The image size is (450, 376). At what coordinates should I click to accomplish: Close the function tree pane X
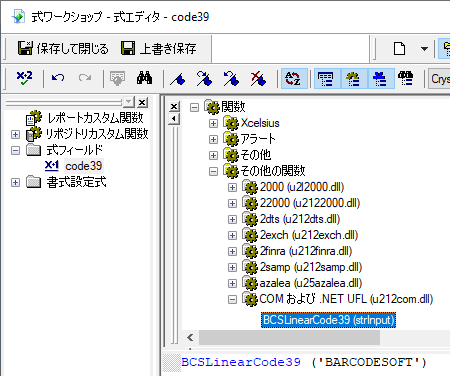point(174,107)
